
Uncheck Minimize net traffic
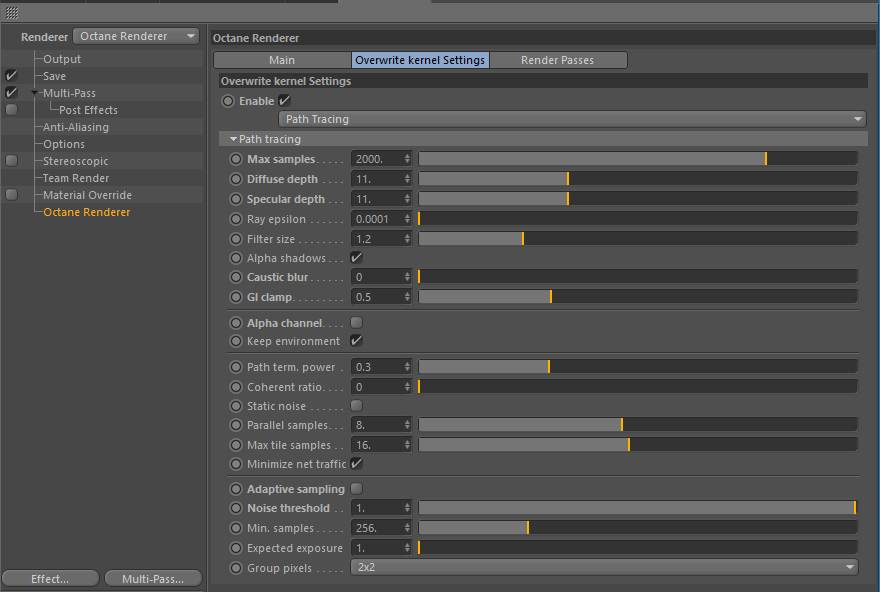pos(356,463)
